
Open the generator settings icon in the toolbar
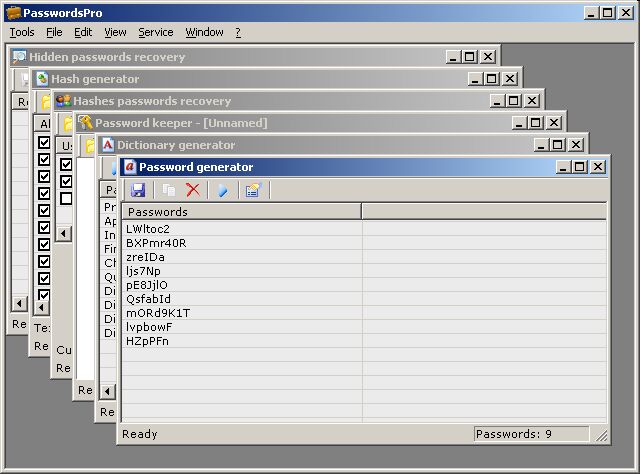click(253, 190)
